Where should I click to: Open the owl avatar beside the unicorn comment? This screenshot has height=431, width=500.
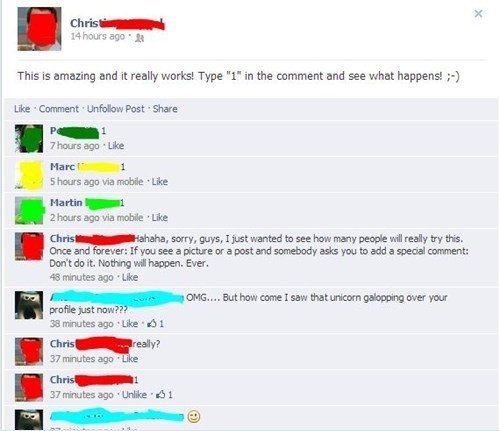coord(29,305)
